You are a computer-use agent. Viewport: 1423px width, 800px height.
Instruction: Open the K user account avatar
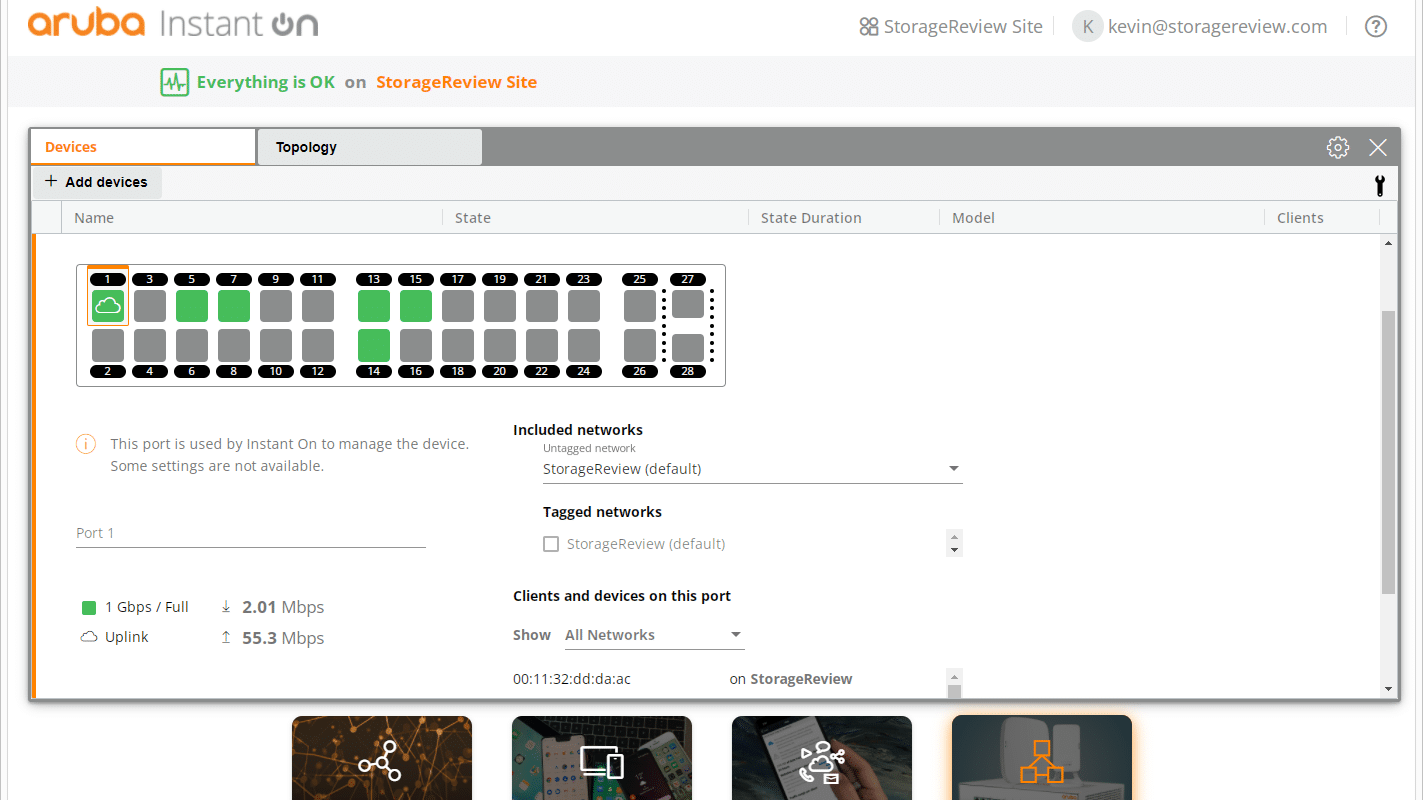(1088, 27)
